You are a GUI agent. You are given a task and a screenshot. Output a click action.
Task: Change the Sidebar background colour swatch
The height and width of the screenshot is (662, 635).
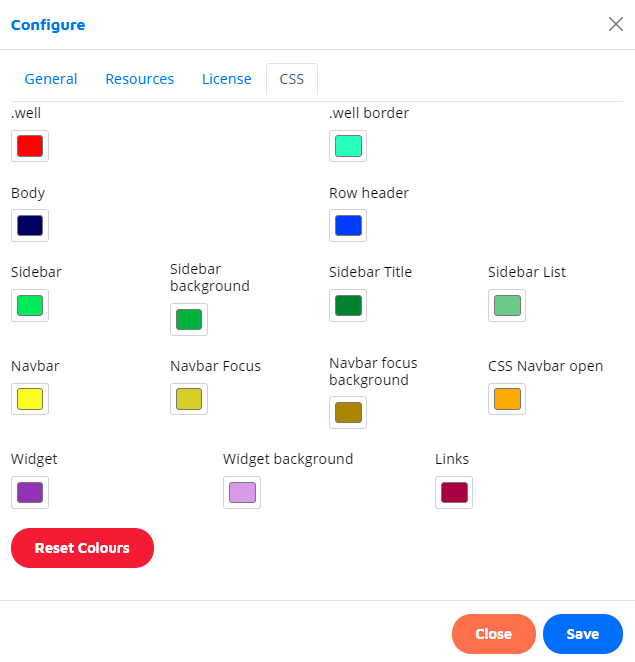[189, 319]
